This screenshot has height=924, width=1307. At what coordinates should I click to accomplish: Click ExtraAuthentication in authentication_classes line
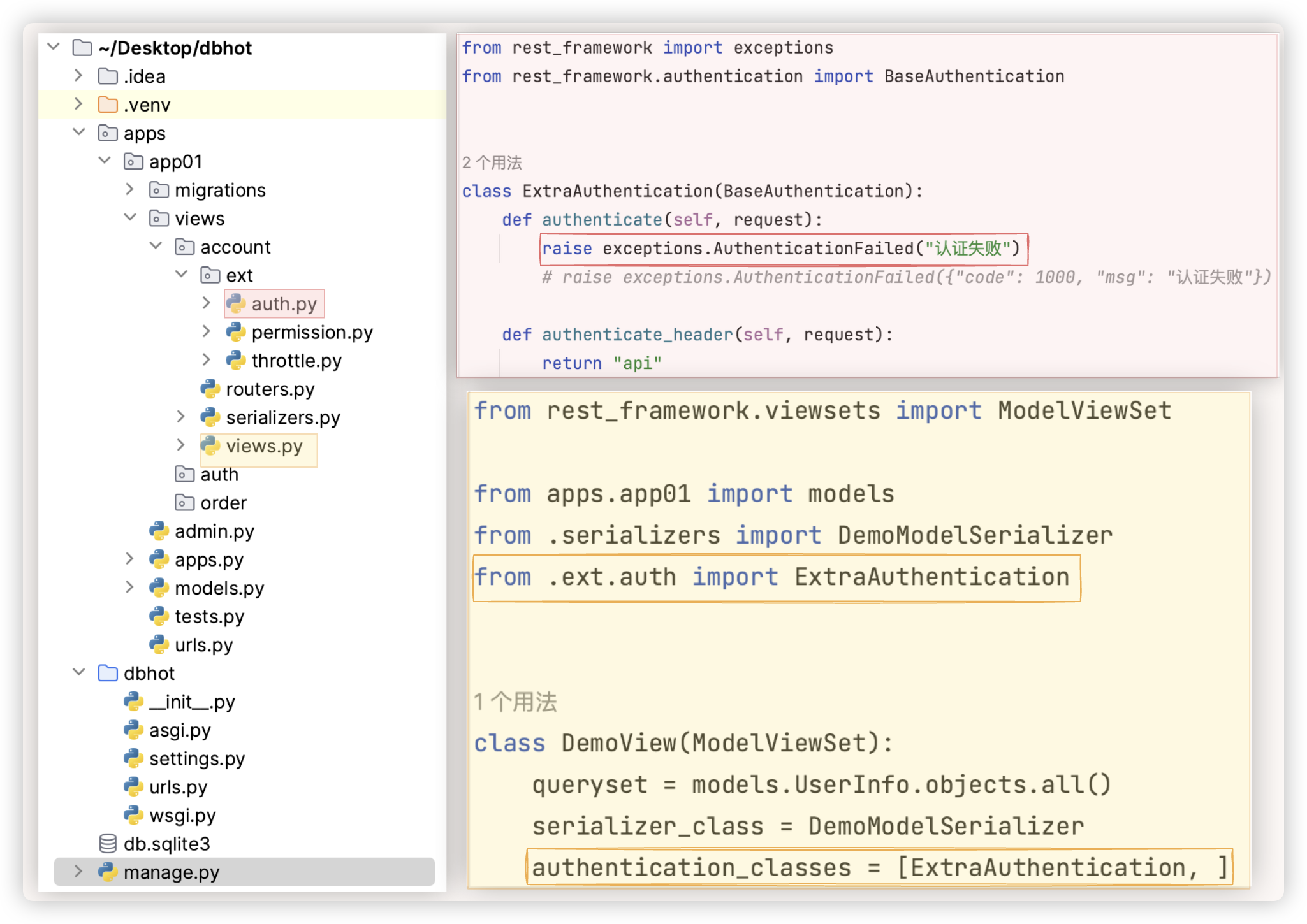click(x=1047, y=868)
